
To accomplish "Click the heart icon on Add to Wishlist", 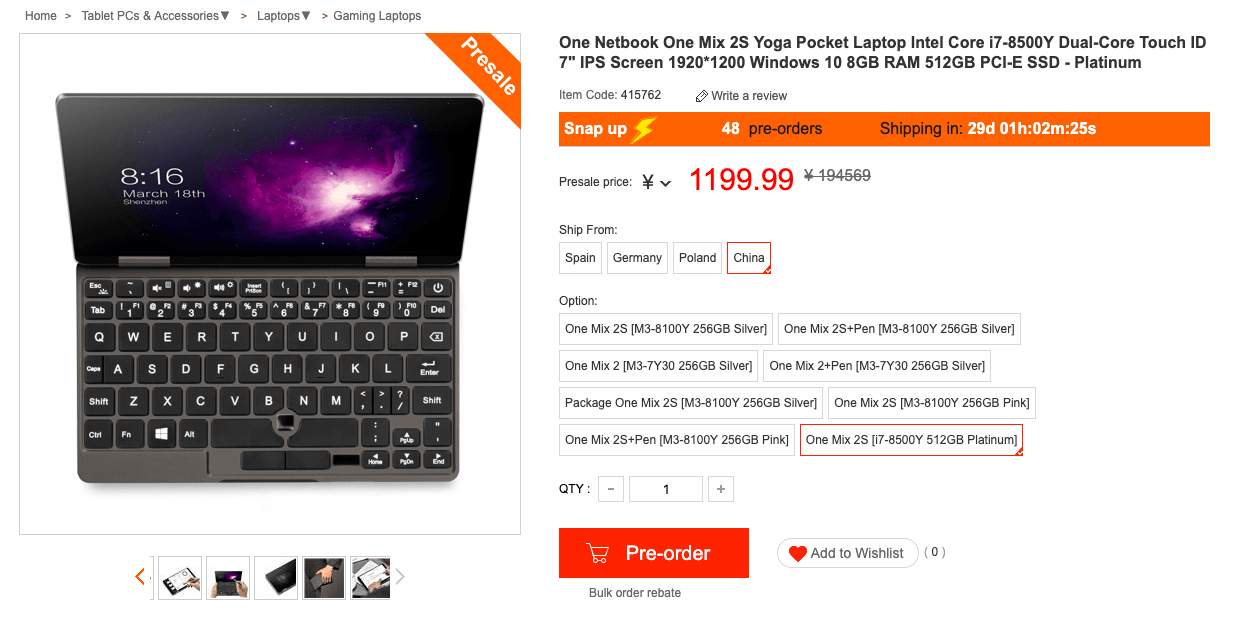I will 797,553.
